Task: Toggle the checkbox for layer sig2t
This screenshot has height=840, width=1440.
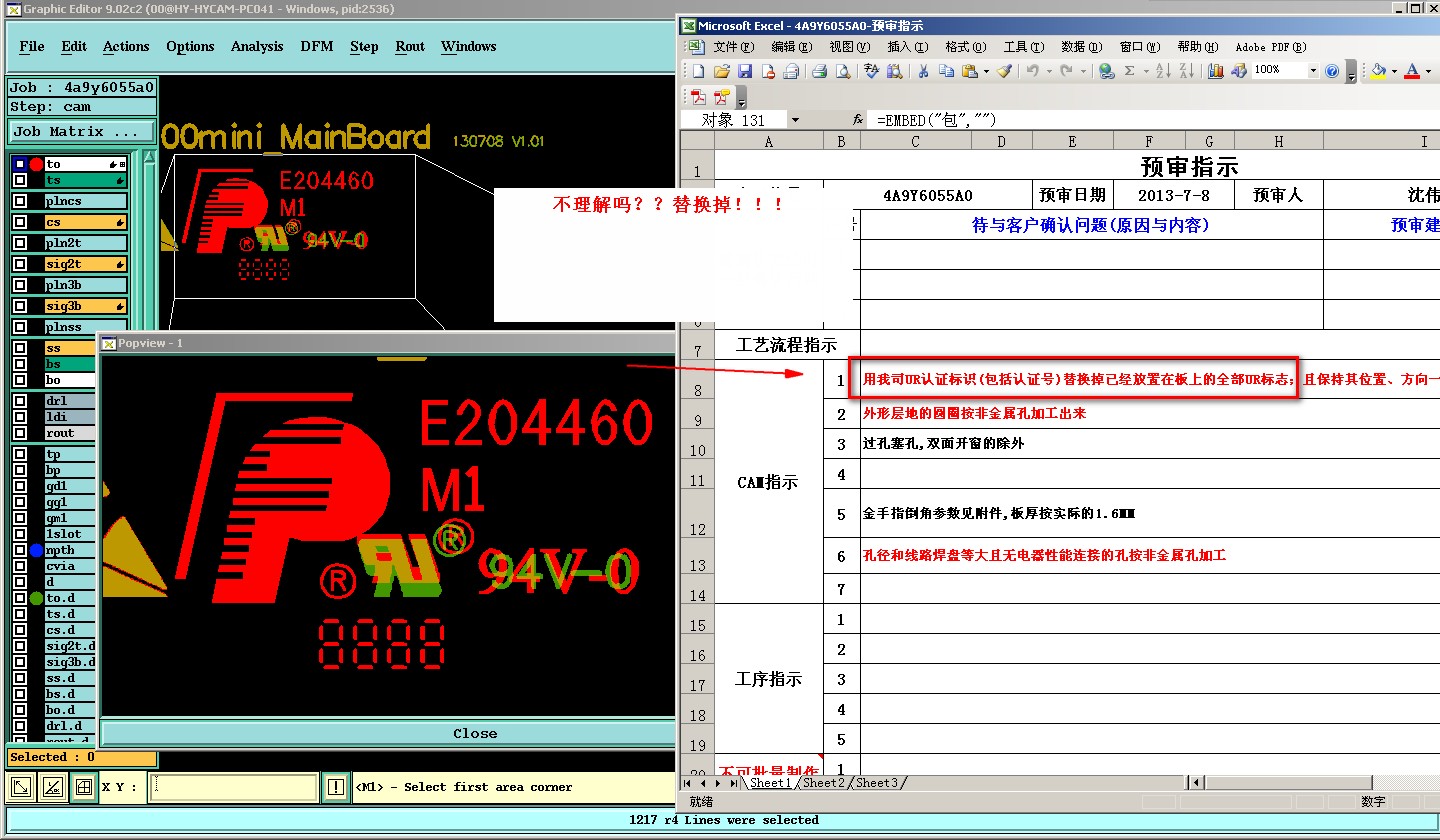Action: point(20,264)
